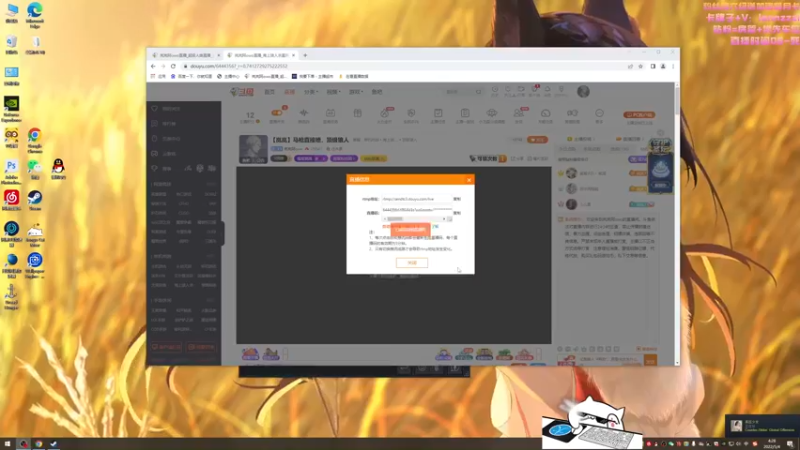Screen dimensions: 800x450
Task: Open the WeChat desktop shortcut
Action: pos(35,168)
